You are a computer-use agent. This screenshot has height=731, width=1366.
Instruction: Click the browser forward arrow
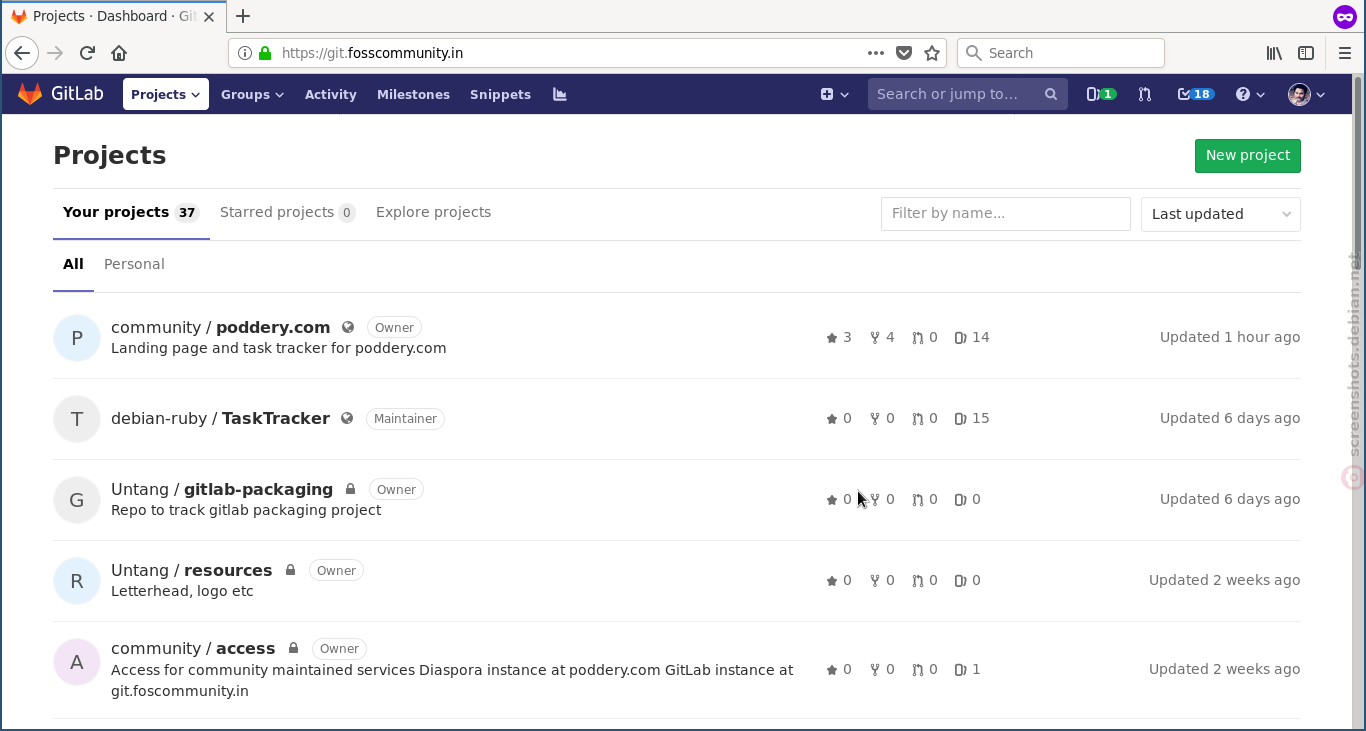(x=55, y=53)
